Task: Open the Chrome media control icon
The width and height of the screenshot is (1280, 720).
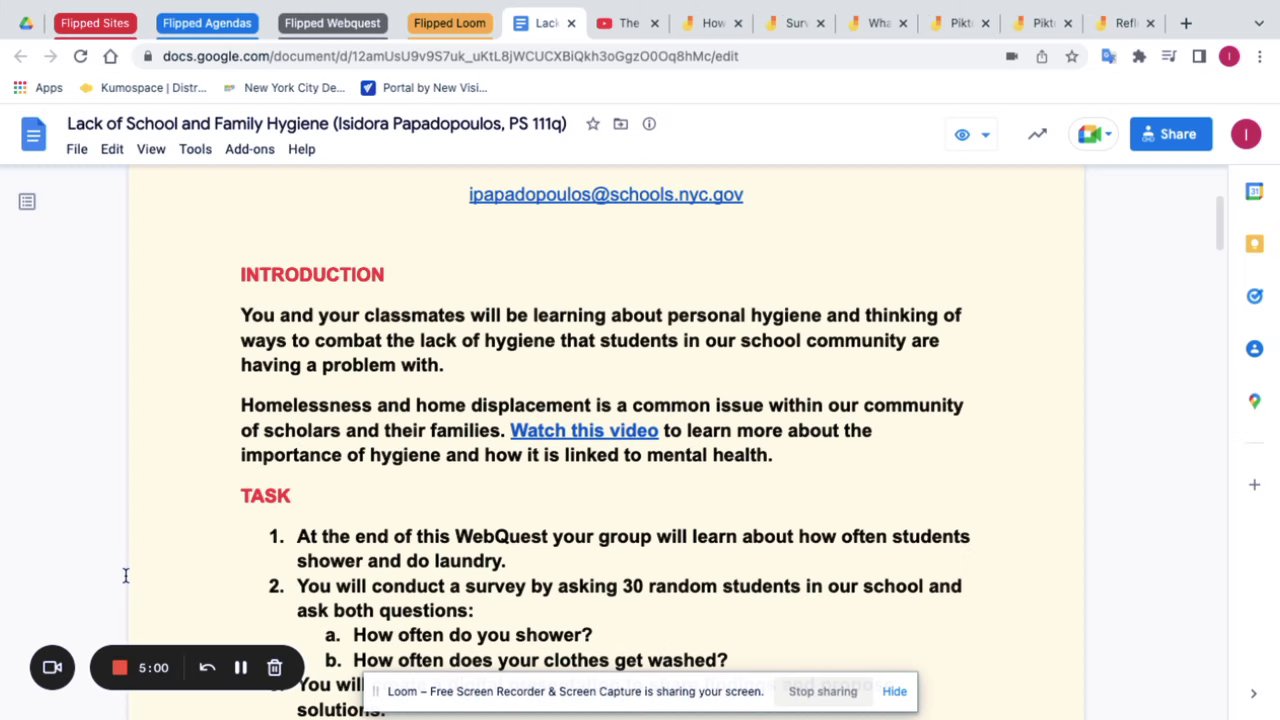Action: tap(1169, 57)
